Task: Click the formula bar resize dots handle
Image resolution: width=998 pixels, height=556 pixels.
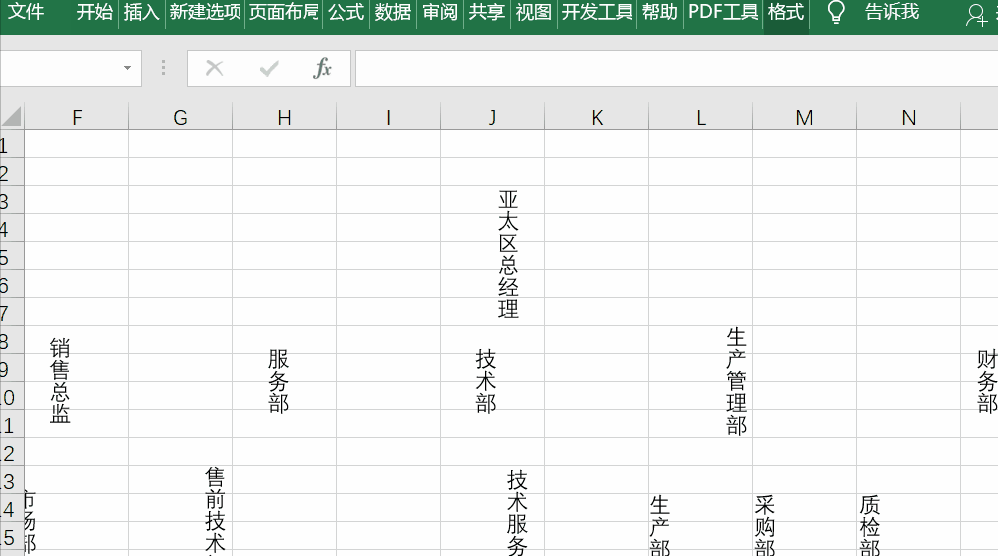Action: [x=164, y=68]
